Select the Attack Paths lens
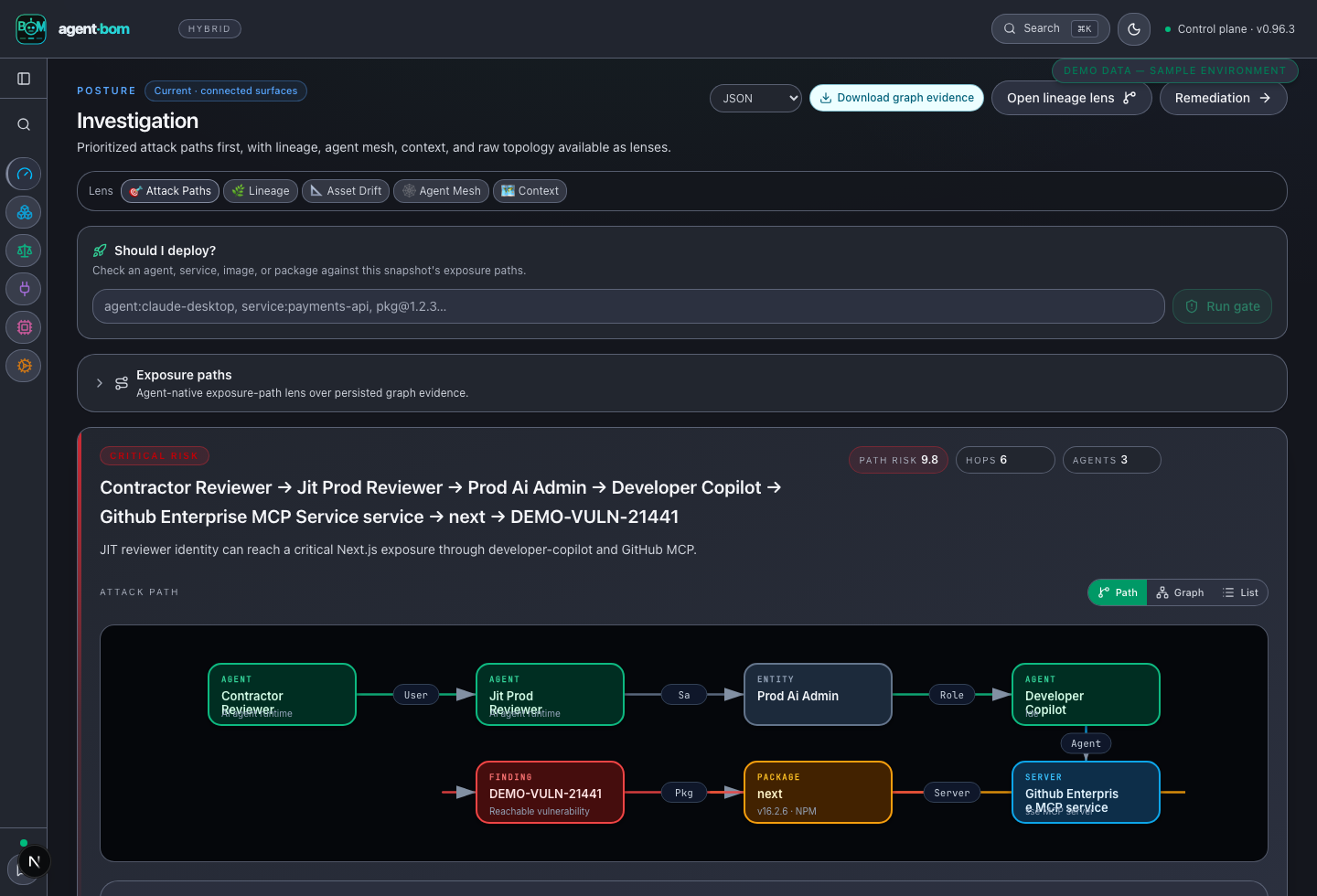The height and width of the screenshot is (896, 1317). point(170,191)
